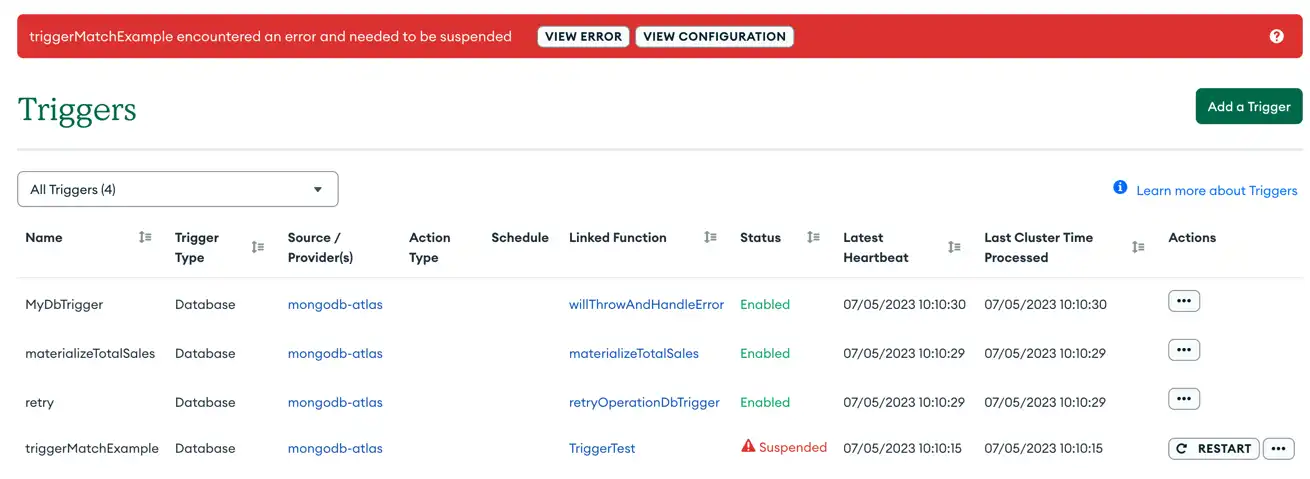
Task: Sort by Status column icon
Action: (x=813, y=237)
